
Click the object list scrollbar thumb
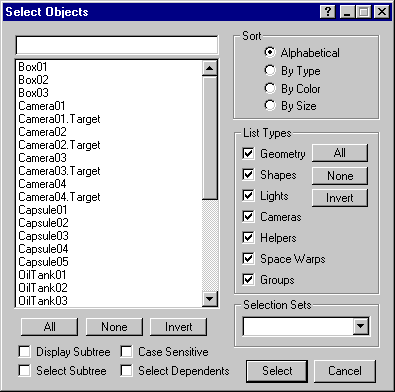click(210, 138)
